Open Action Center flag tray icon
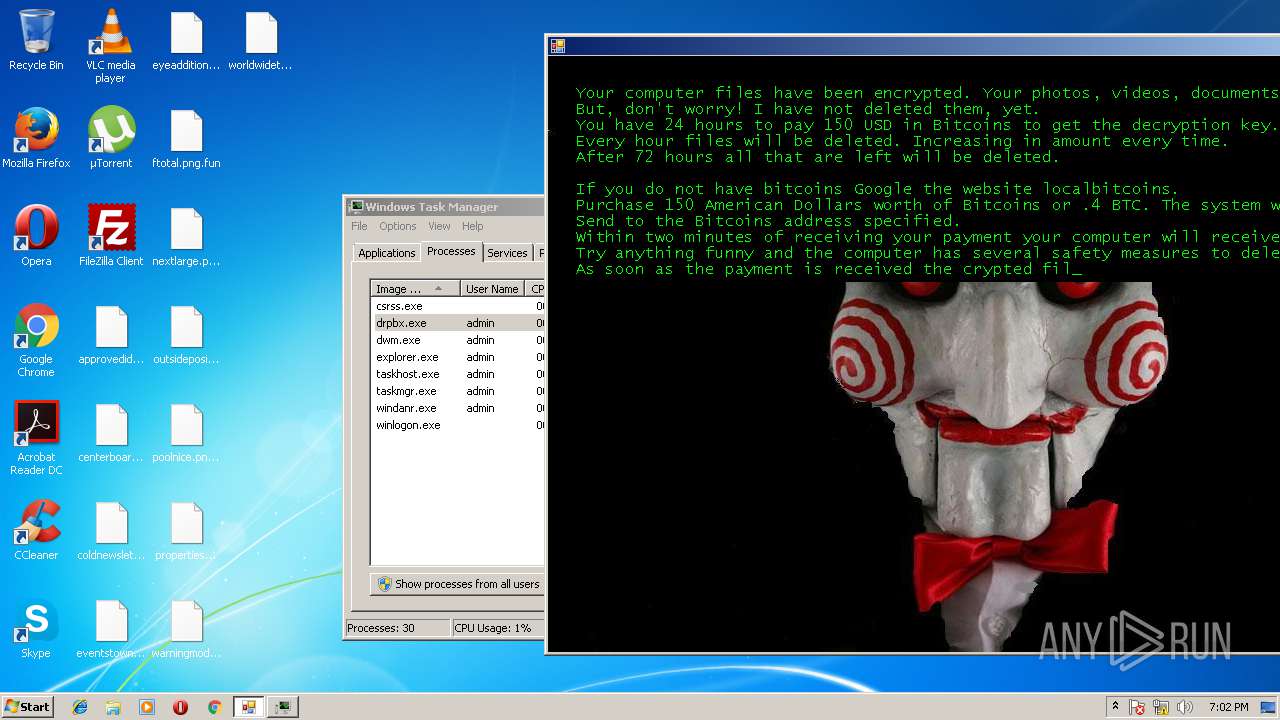 (x=1138, y=707)
